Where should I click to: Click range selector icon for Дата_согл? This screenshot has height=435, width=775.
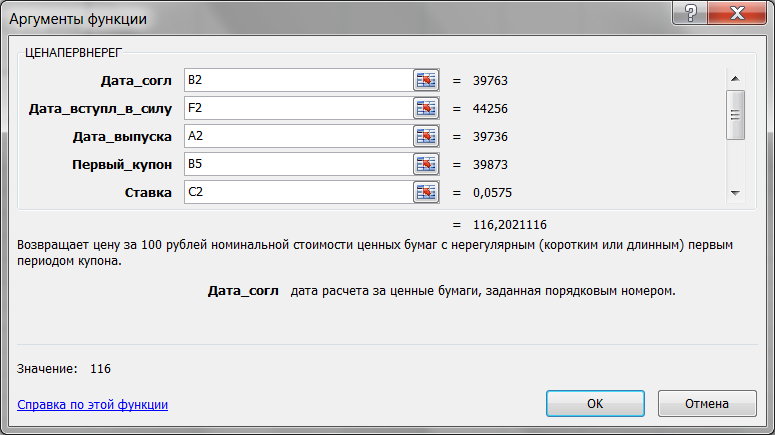[x=426, y=80]
